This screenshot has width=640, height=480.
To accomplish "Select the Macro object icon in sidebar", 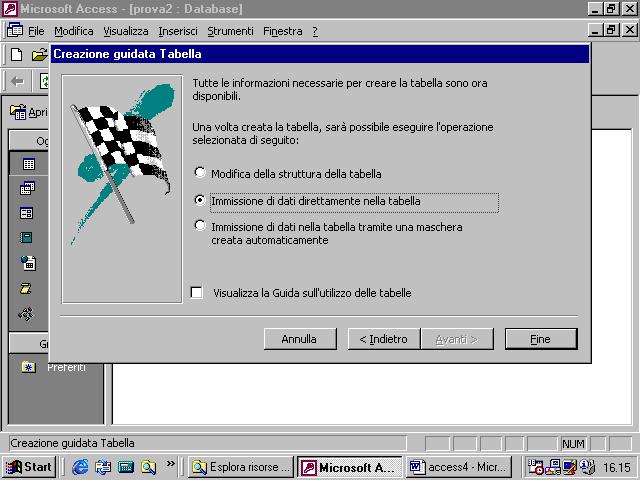I will (x=26, y=289).
